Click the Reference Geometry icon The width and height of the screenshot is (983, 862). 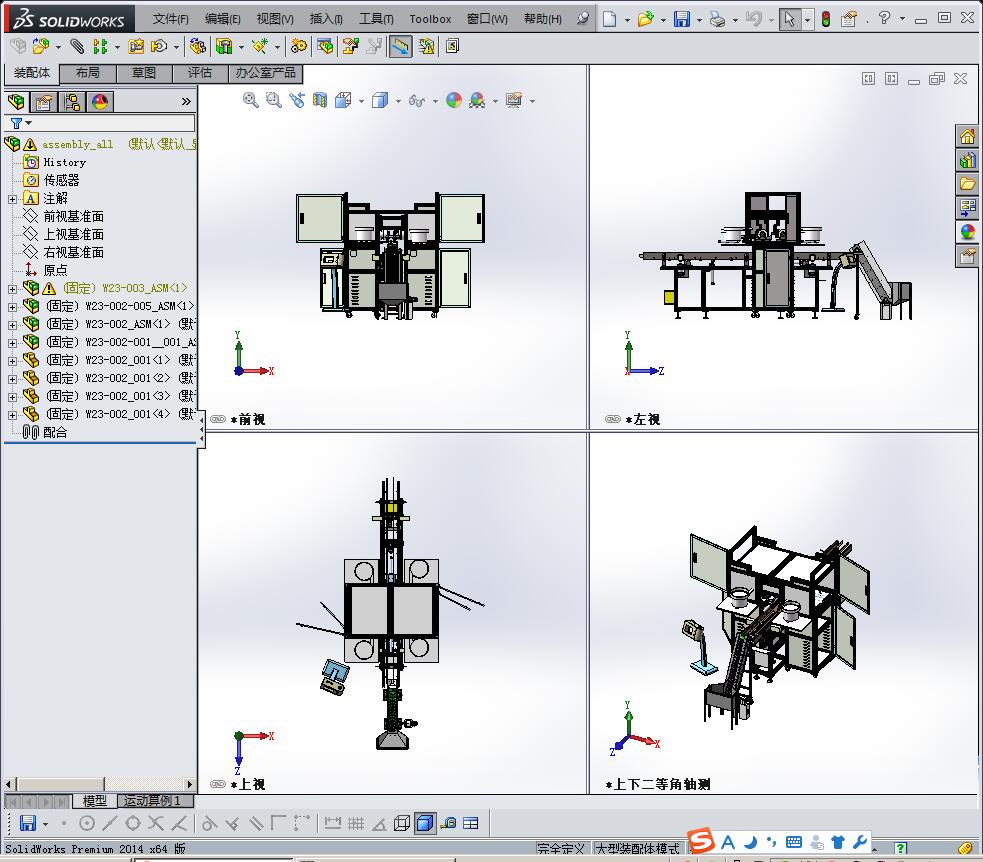[260, 46]
